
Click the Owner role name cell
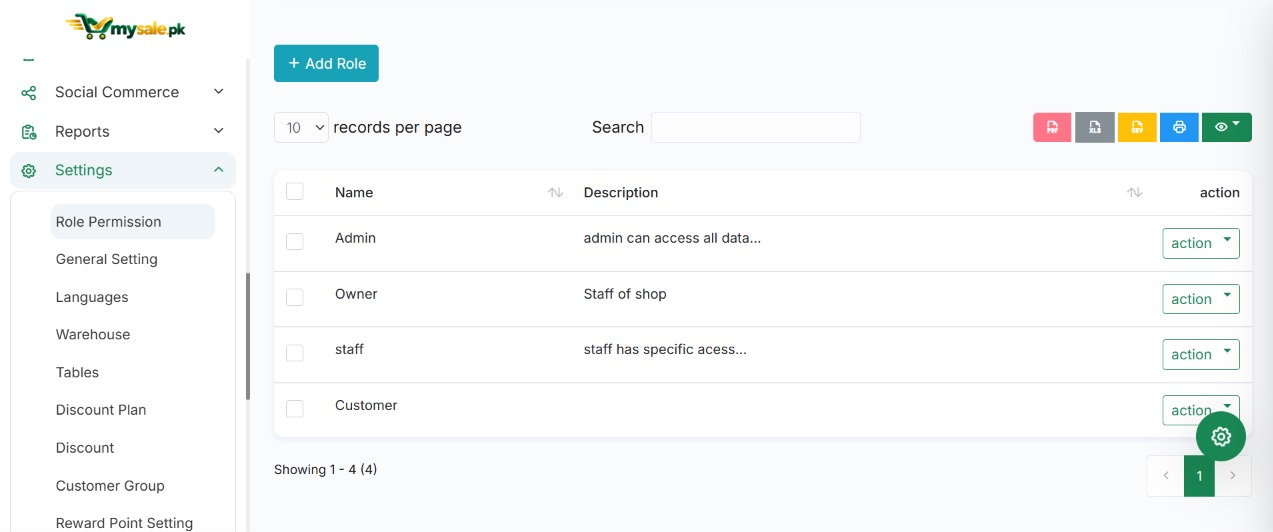tap(356, 294)
